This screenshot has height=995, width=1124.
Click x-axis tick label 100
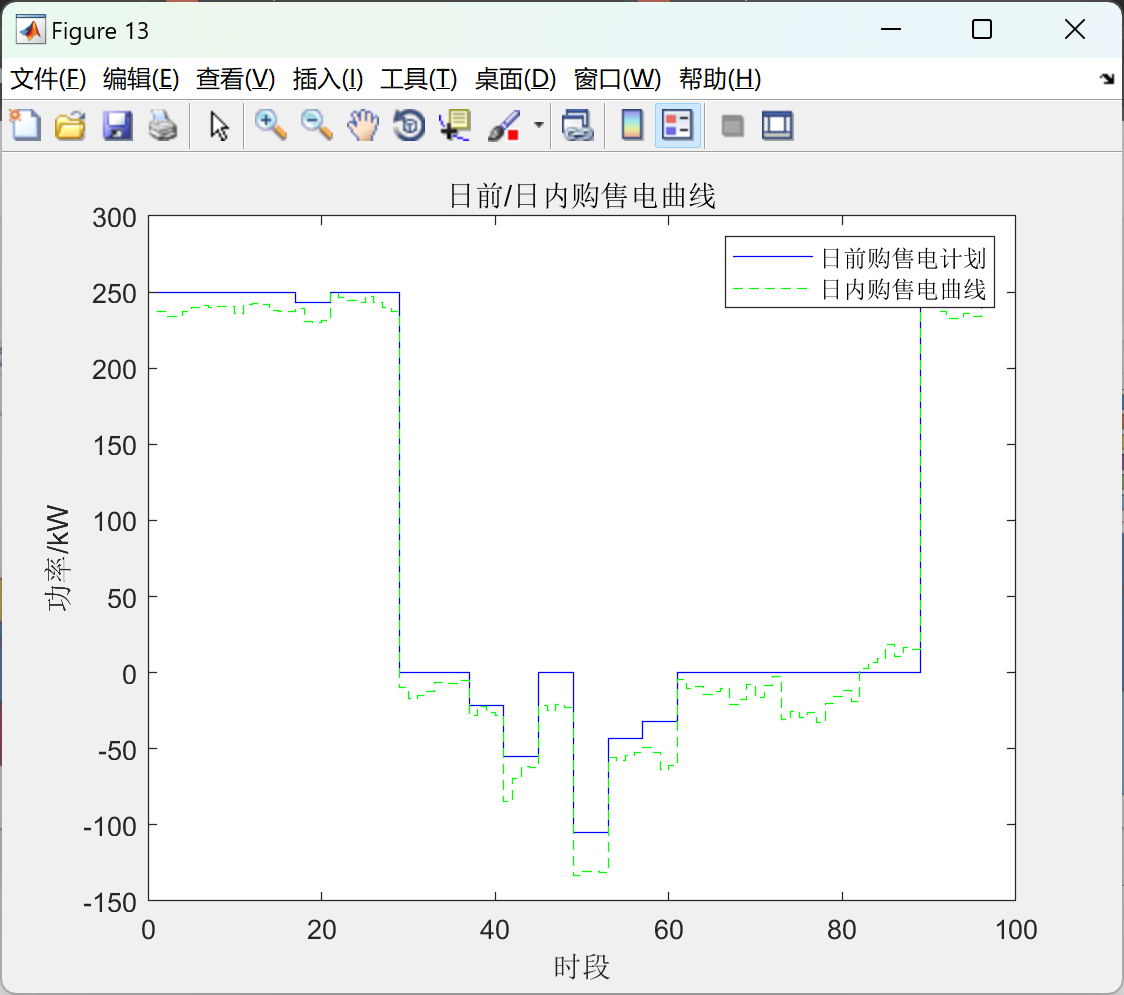tap(1016, 930)
